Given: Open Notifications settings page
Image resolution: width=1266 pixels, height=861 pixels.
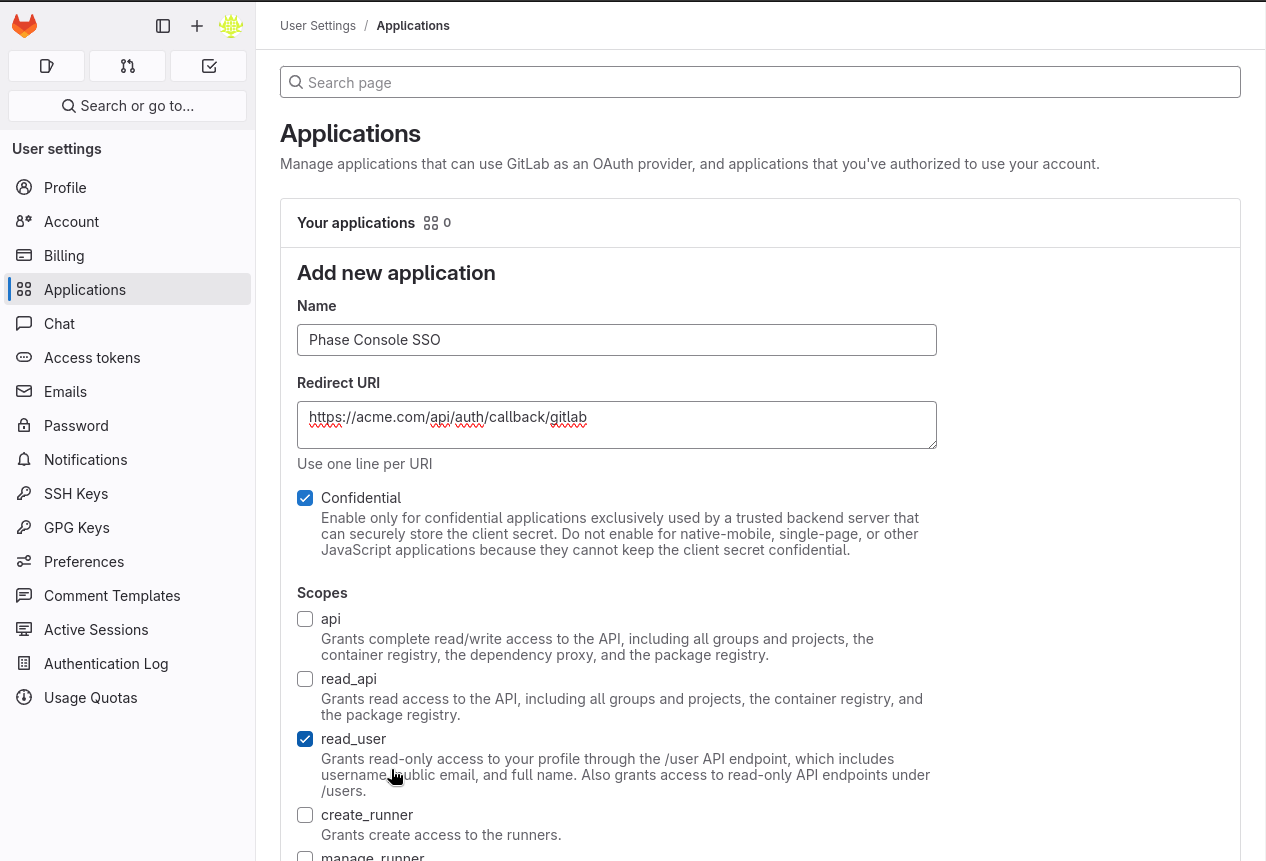Looking at the screenshot, I should [128, 459].
